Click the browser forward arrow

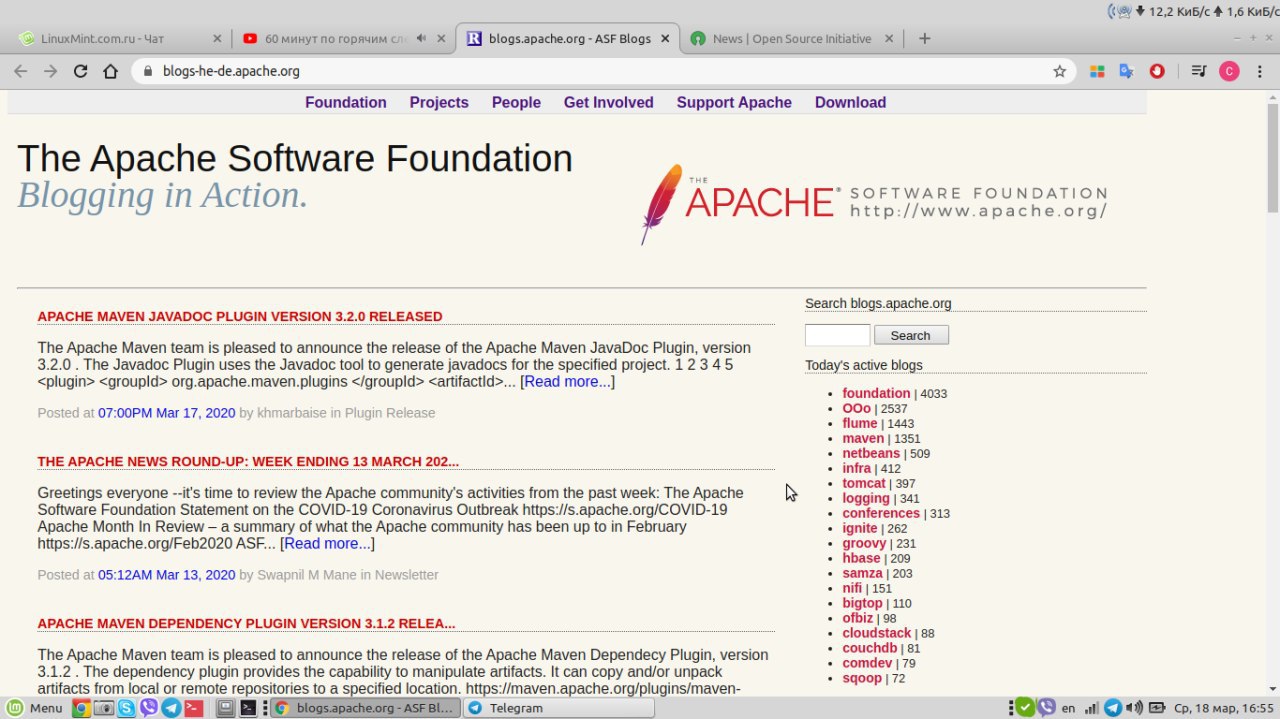click(x=50, y=71)
